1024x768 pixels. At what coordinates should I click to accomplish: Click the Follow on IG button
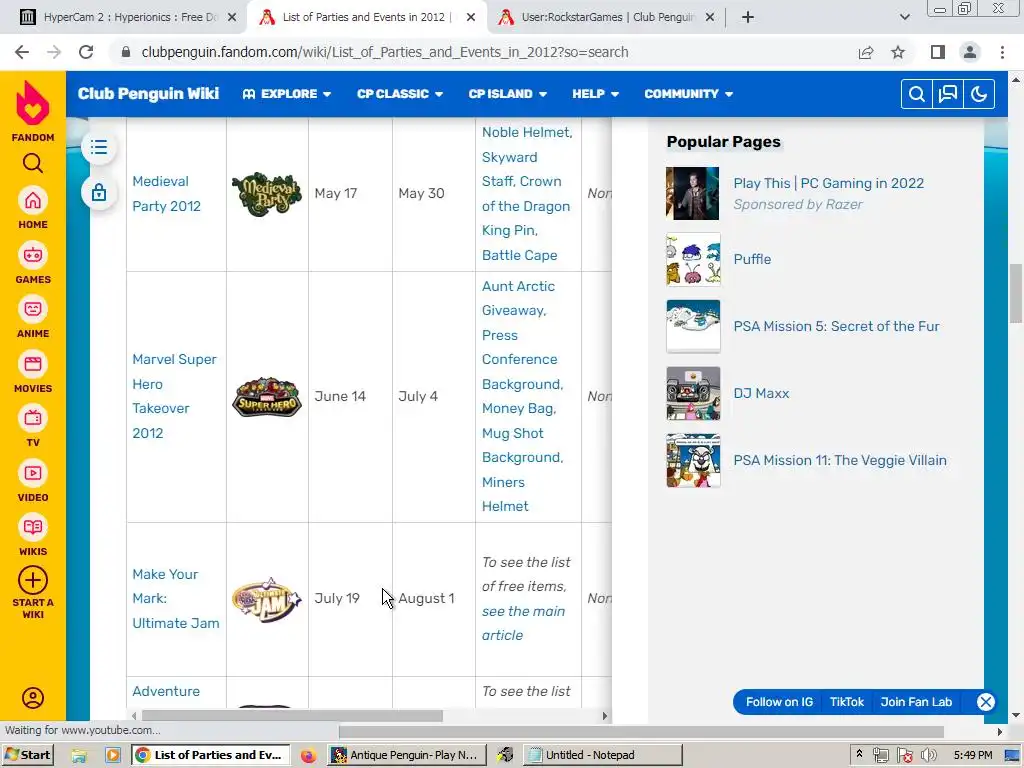779,702
